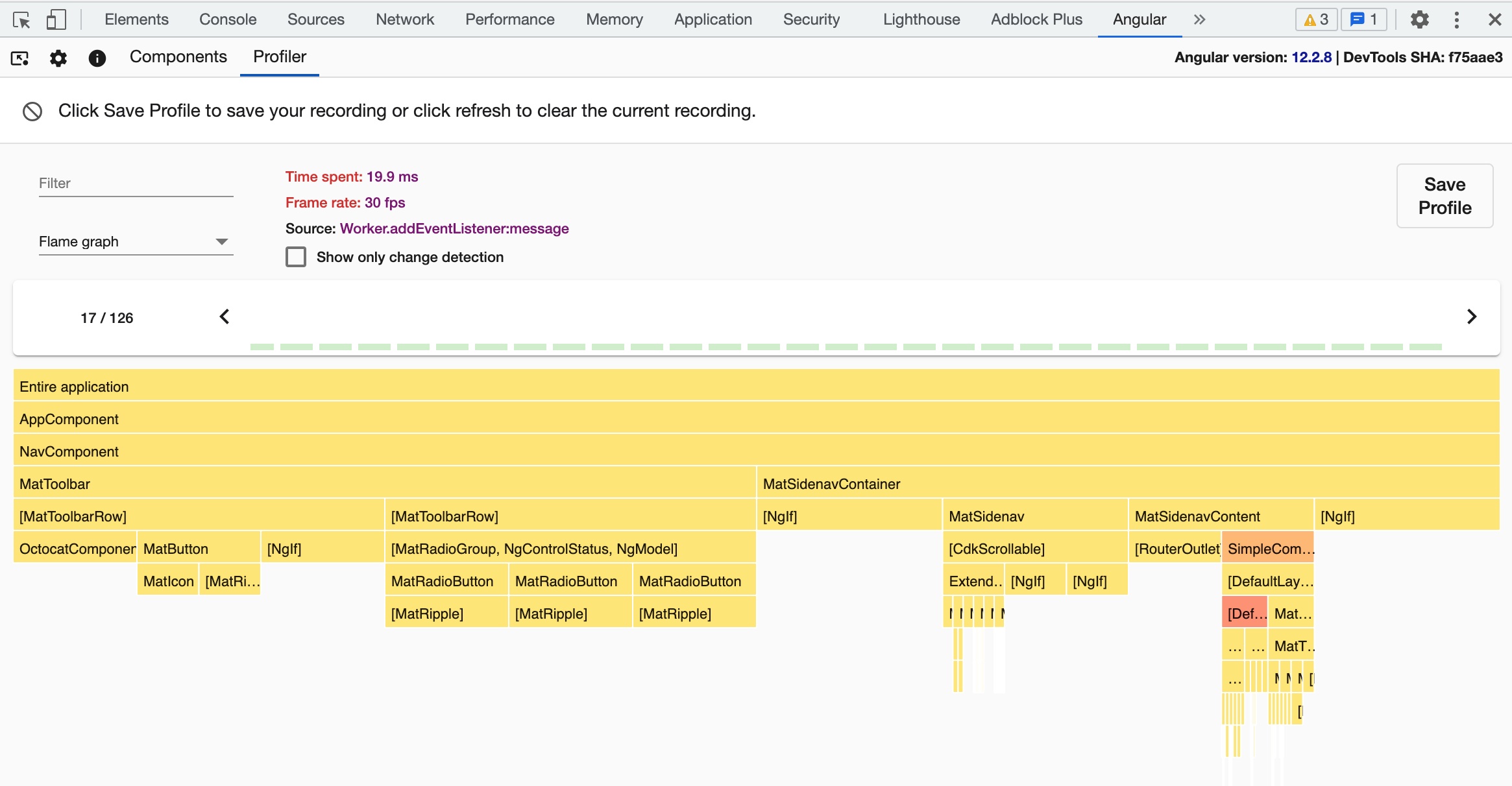Enable Show only change detection checkbox
Image resolution: width=1512 pixels, height=786 pixels.
(296, 257)
